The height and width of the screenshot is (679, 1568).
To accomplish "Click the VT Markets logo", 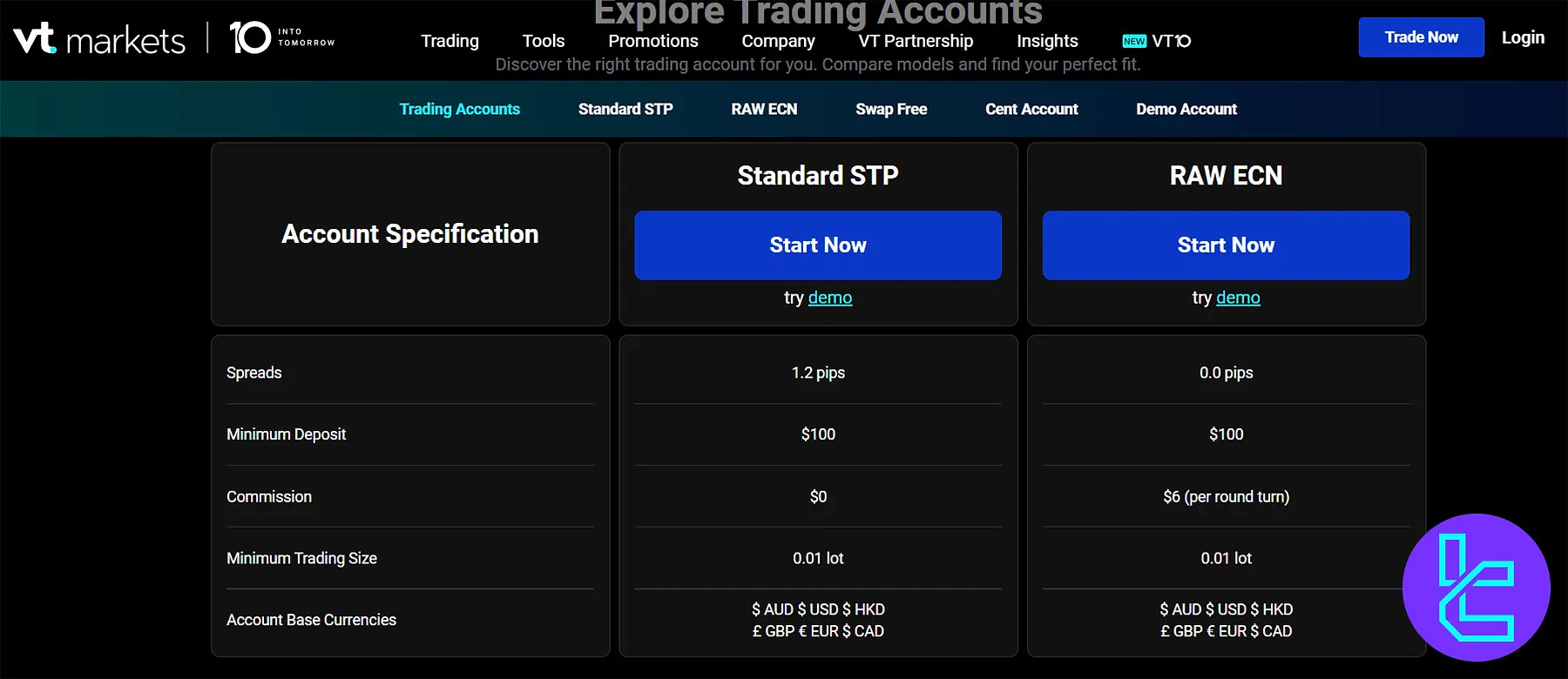I will [99, 39].
